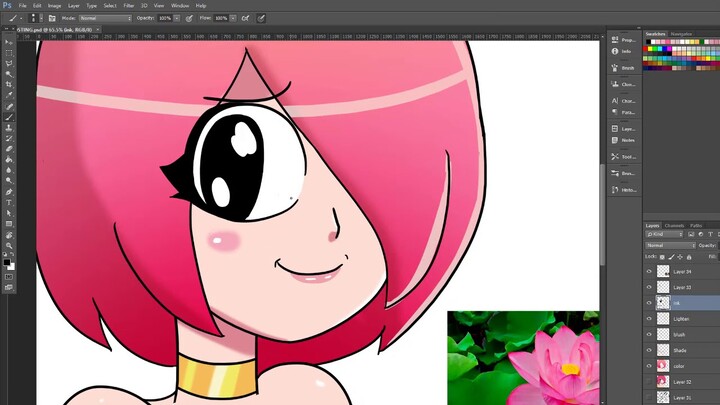Viewport: 720px width, 405px height.
Task: Switch to the Channels tab
Action: [x=674, y=225]
